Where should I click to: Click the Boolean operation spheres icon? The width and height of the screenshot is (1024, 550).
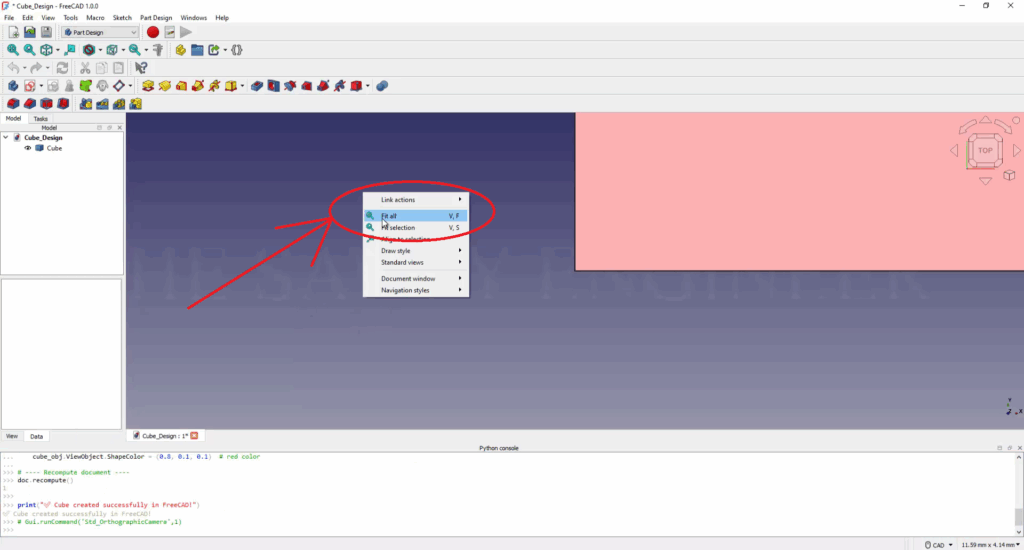382,86
